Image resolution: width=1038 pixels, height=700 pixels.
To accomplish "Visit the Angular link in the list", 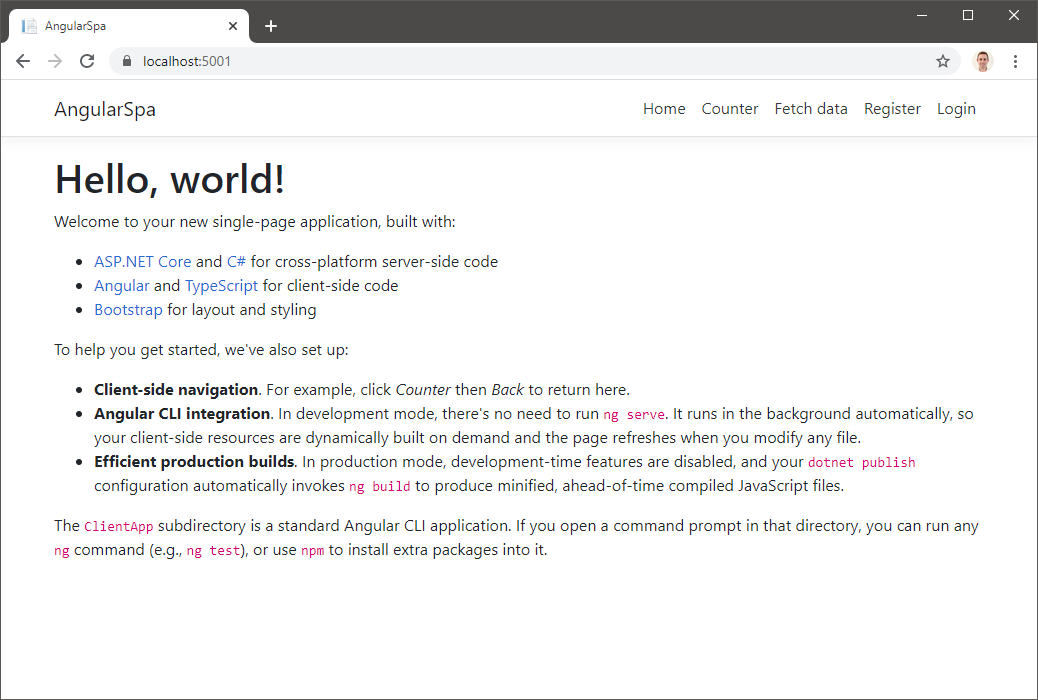I will tap(121, 285).
